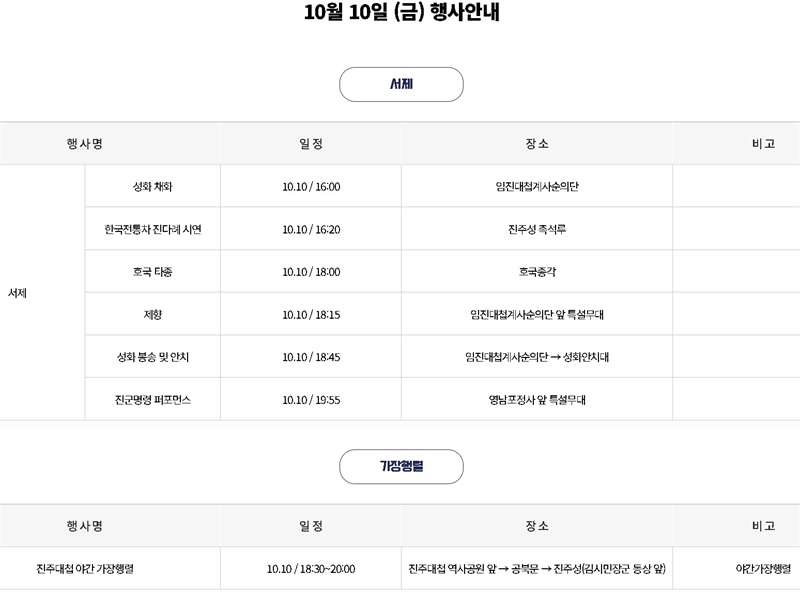
Task: Click the 10.10 / 16:00 schedule cell
Action: pos(311,187)
